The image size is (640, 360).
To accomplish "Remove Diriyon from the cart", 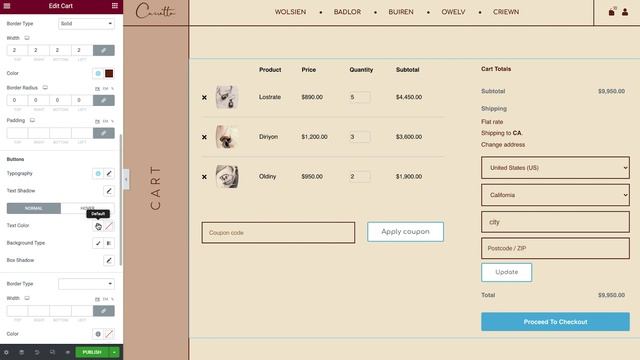I will pos(204,137).
